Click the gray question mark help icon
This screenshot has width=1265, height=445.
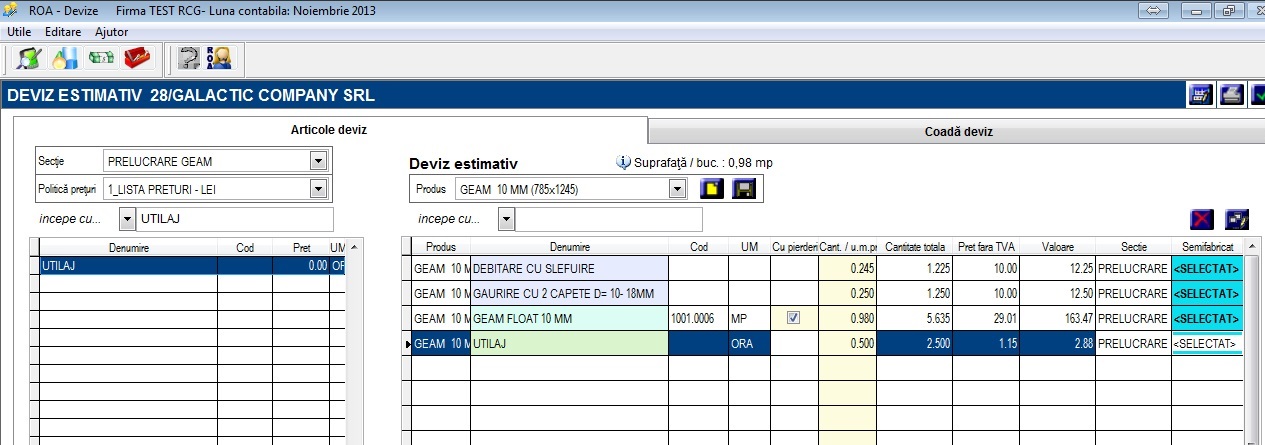pos(188,59)
